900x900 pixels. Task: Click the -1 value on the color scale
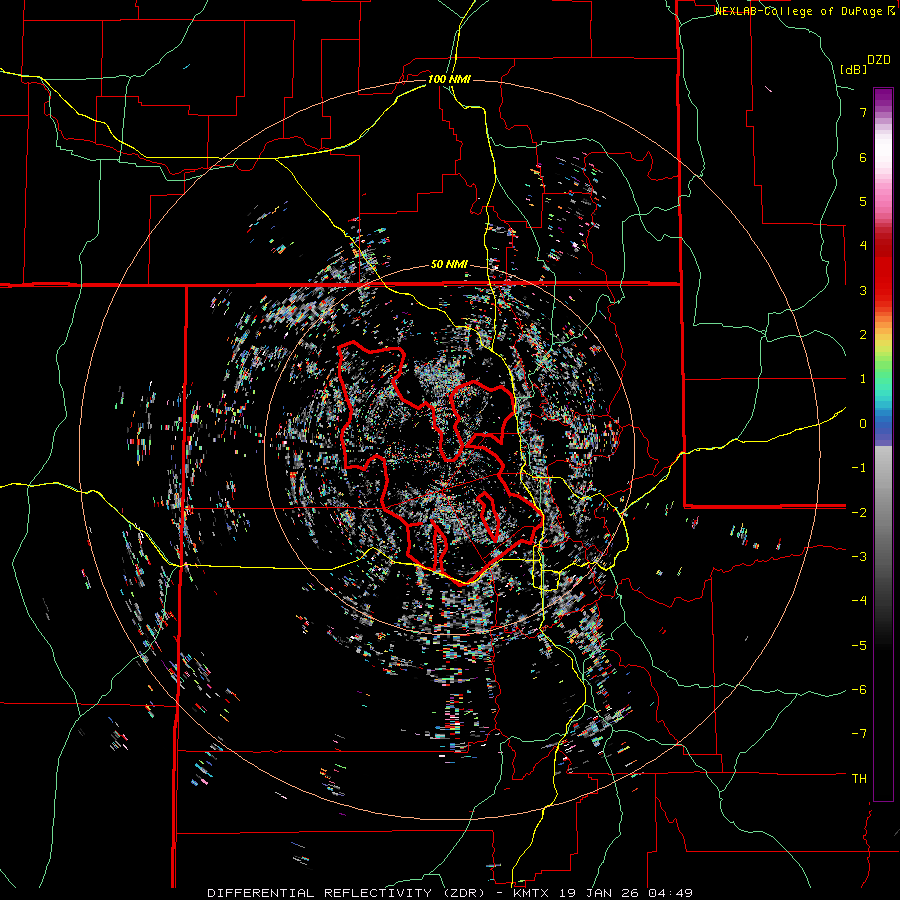[x=859, y=468]
